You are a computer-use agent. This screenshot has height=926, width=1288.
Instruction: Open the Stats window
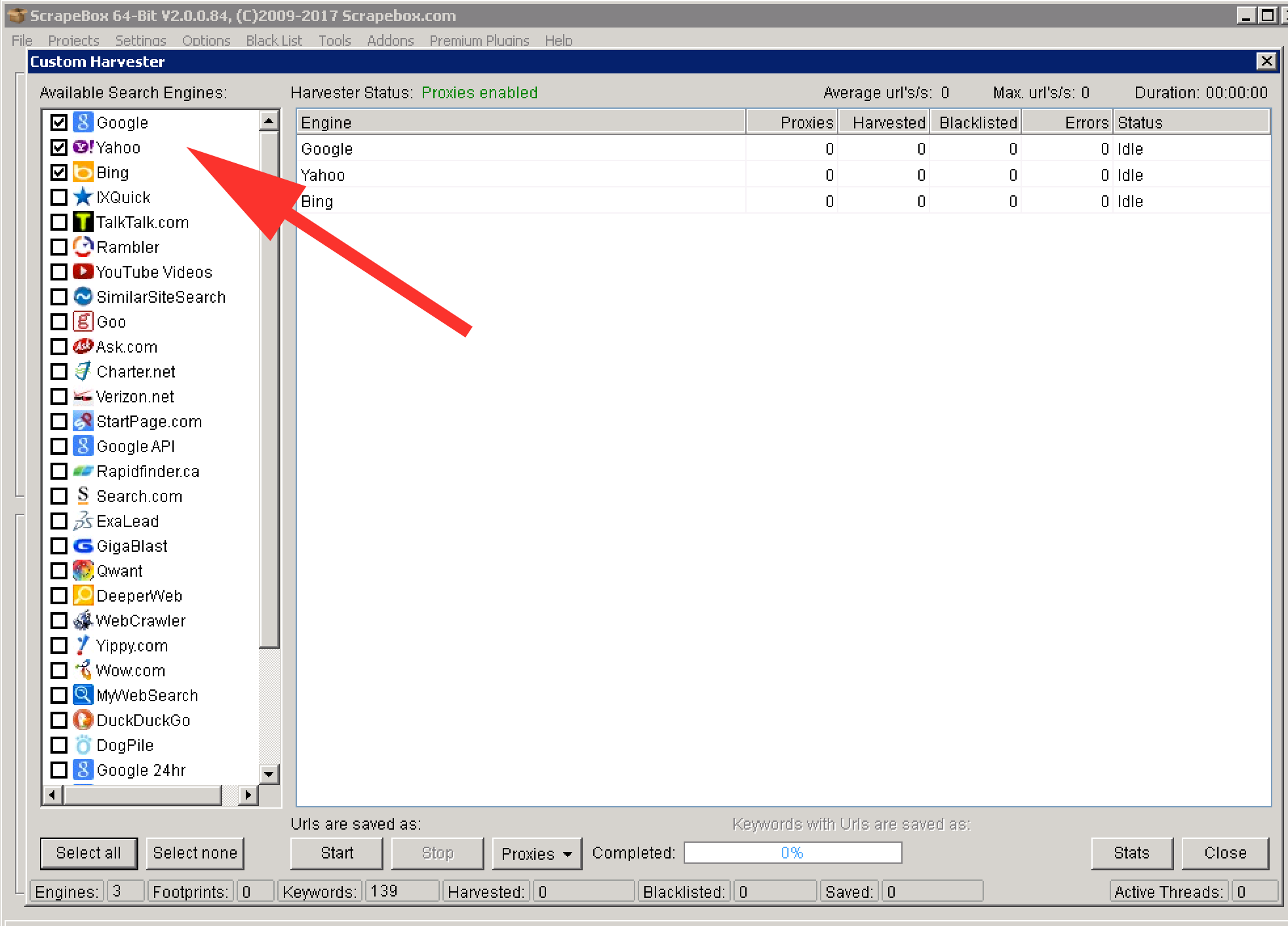pos(1131,853)
